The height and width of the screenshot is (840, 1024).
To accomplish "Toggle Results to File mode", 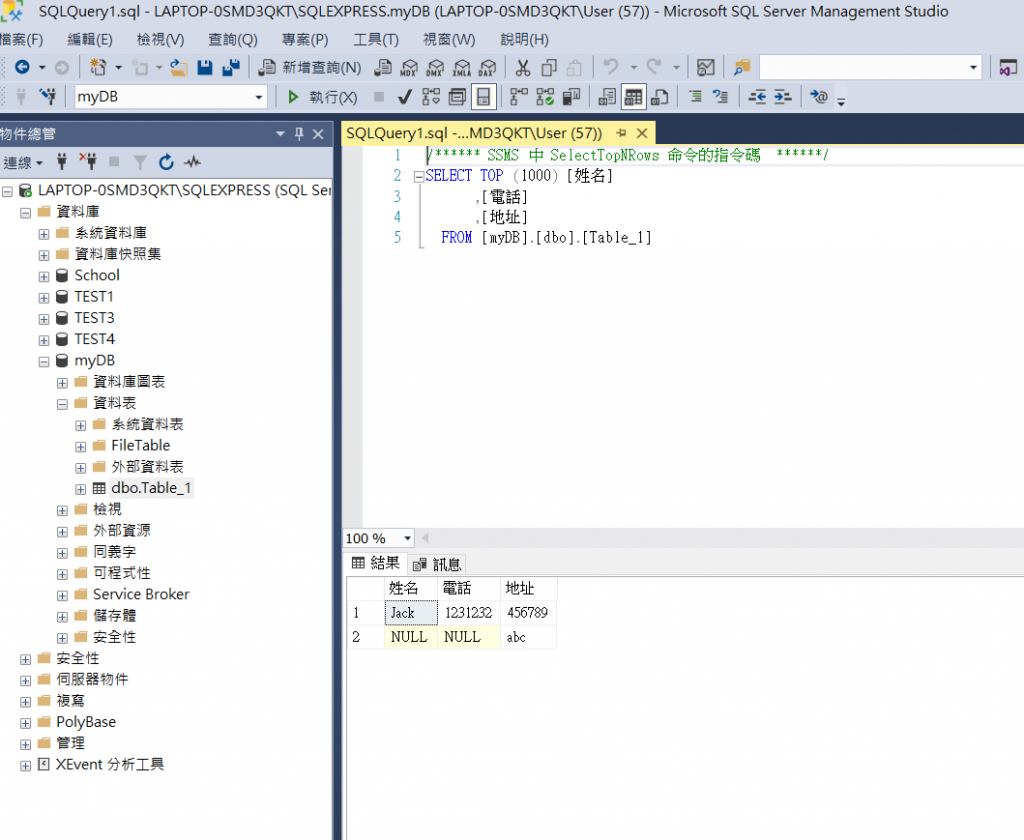I will coord(660,97).
